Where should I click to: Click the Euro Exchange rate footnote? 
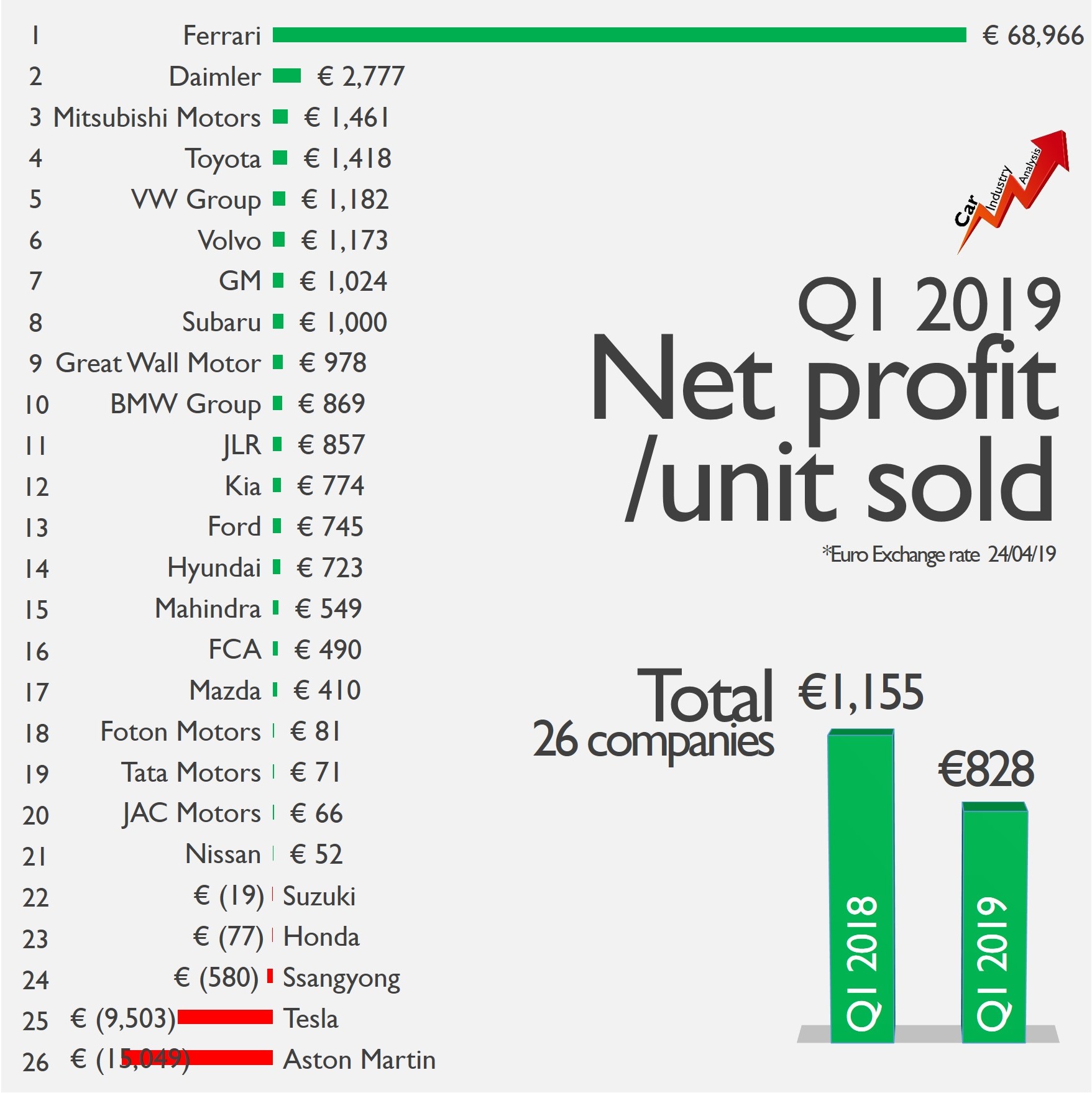pyautogui.click(x=938, y=554)
